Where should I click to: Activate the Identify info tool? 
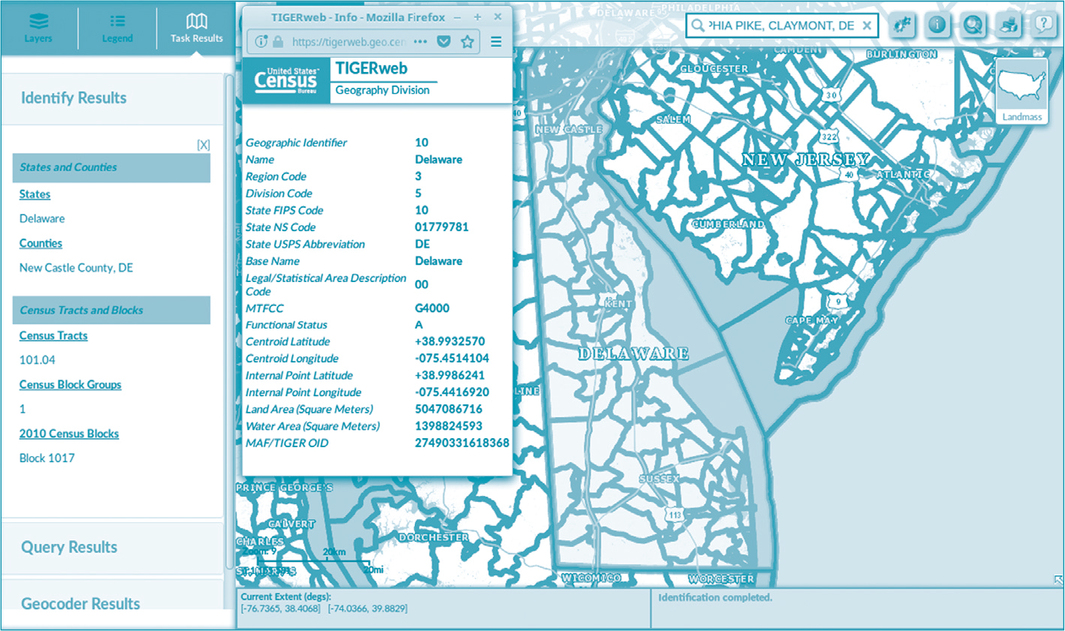(x=938, y=26)
